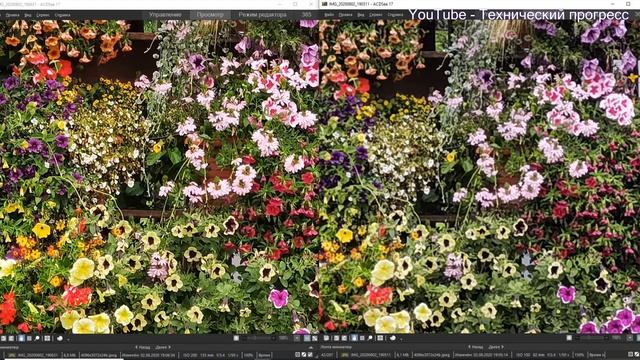Adjust zoom slider in left window
640x360 pixels.
point(258,338)
